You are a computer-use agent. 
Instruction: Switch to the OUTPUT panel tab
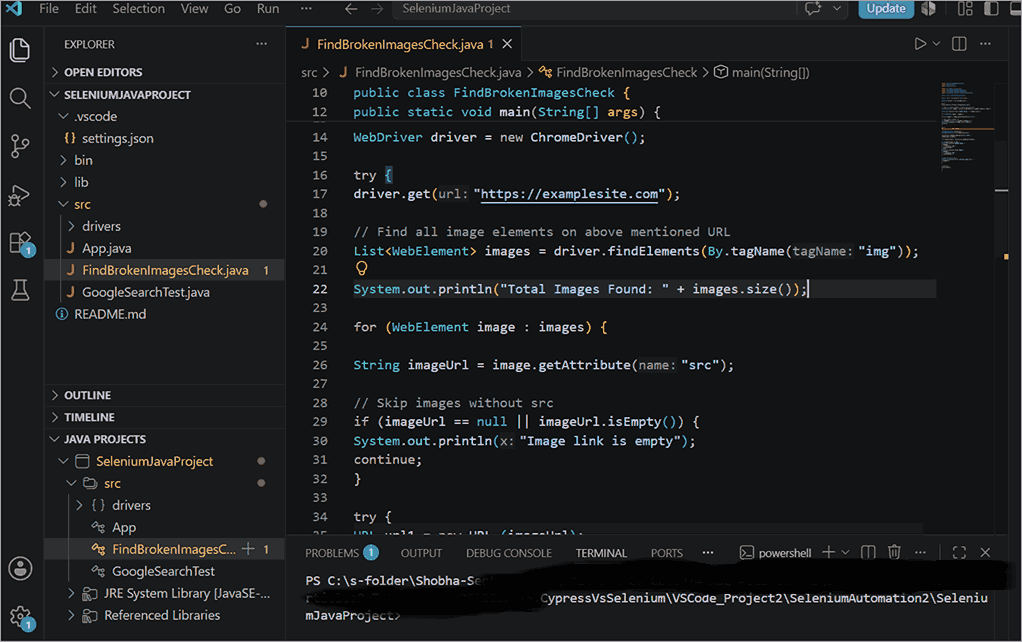[421, 553]
